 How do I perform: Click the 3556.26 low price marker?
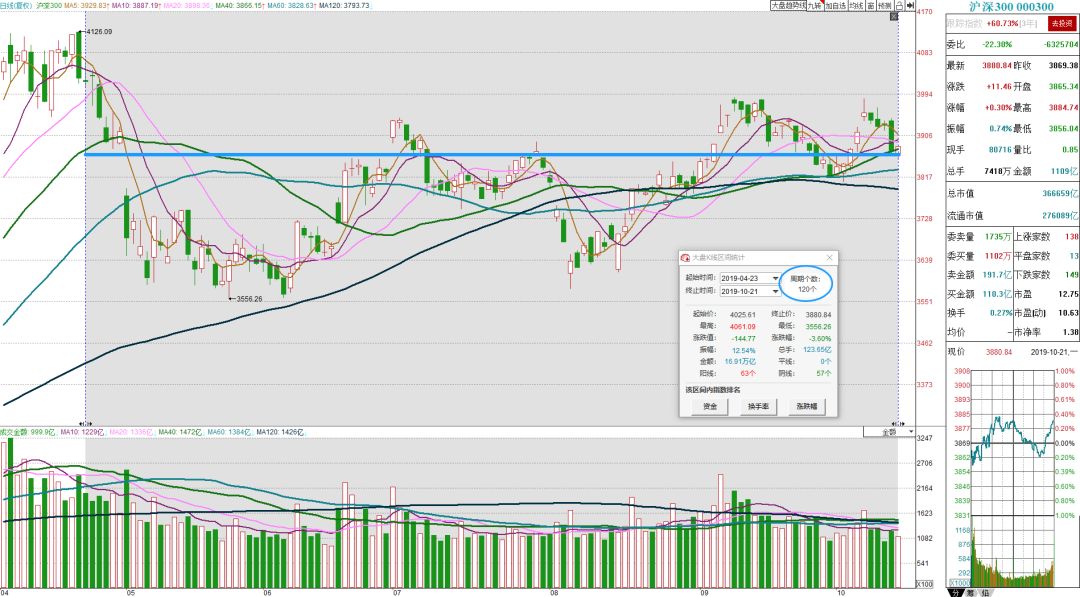point(249,299)
